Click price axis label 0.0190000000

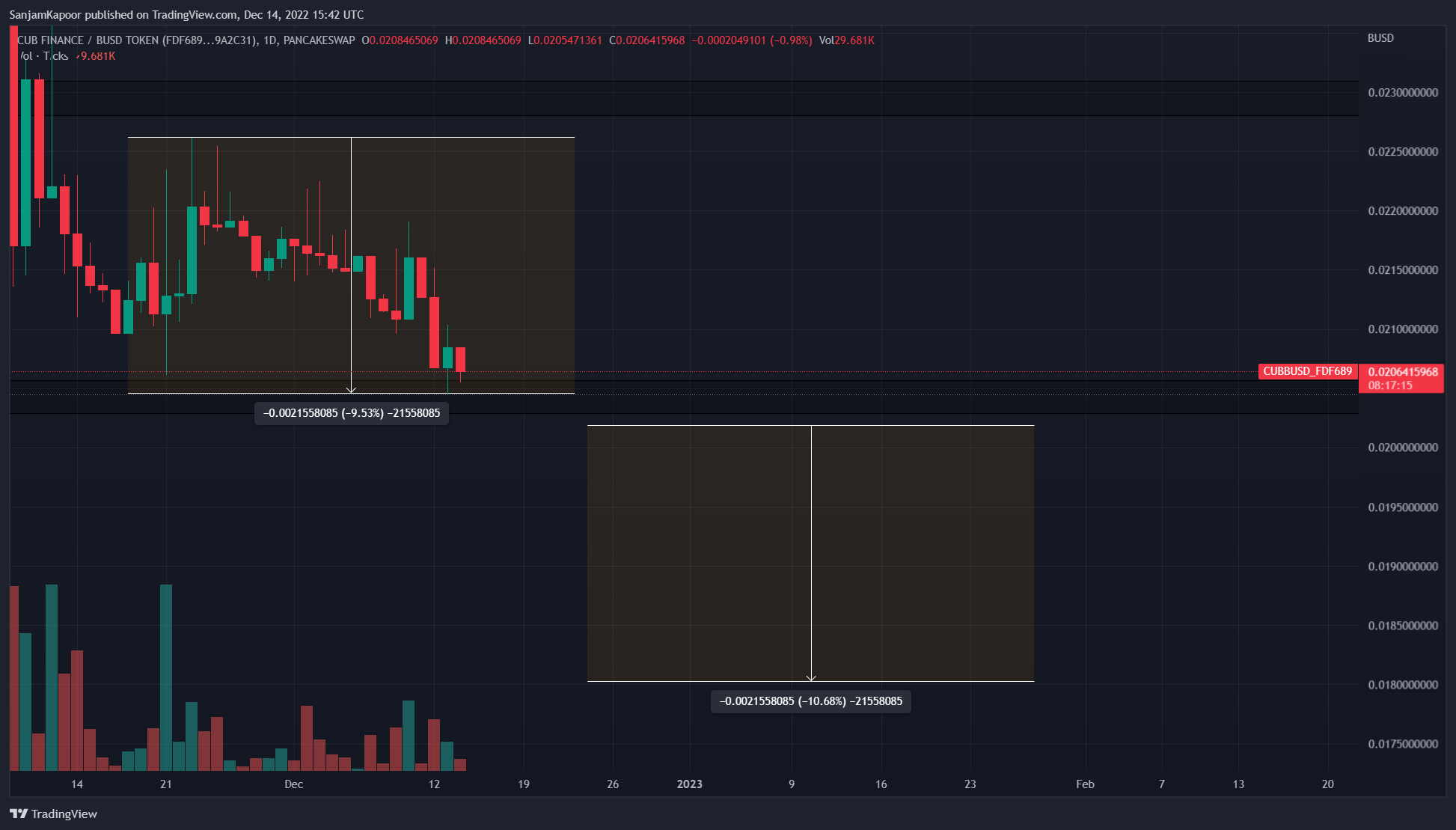1403,567
